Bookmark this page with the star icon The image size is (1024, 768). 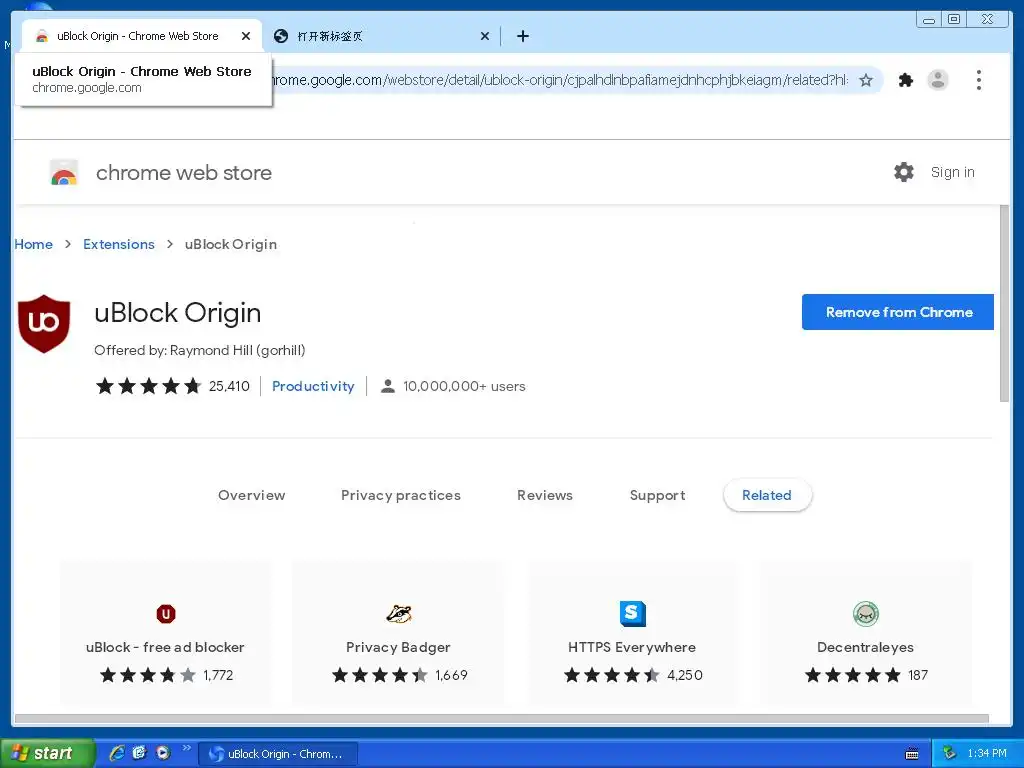click(866, 80)
